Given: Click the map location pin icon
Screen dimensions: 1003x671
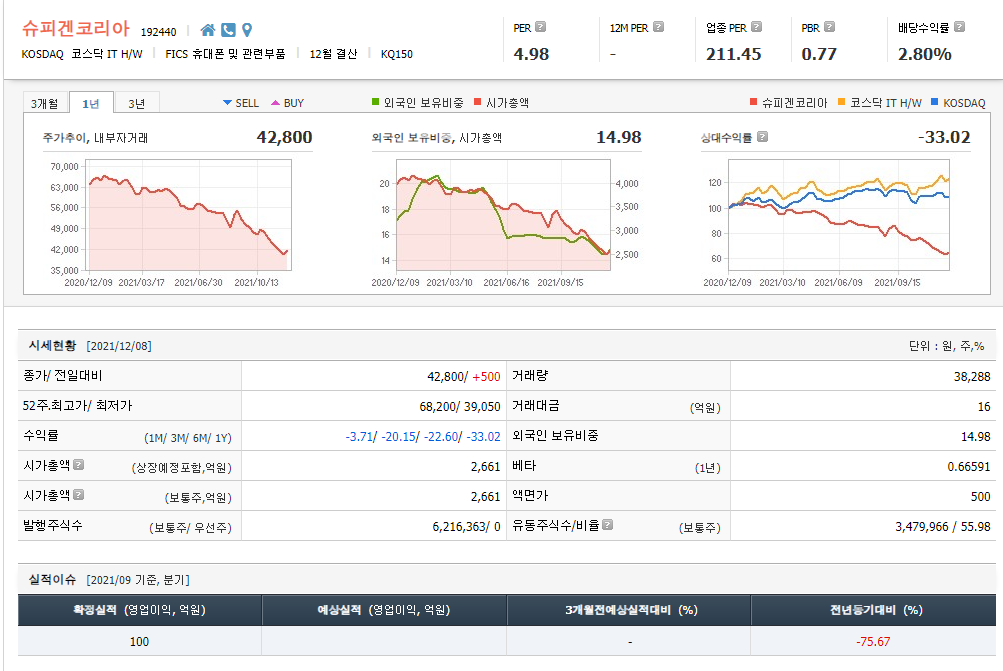Looking at the screenshot, I should (x=247, y=30).
